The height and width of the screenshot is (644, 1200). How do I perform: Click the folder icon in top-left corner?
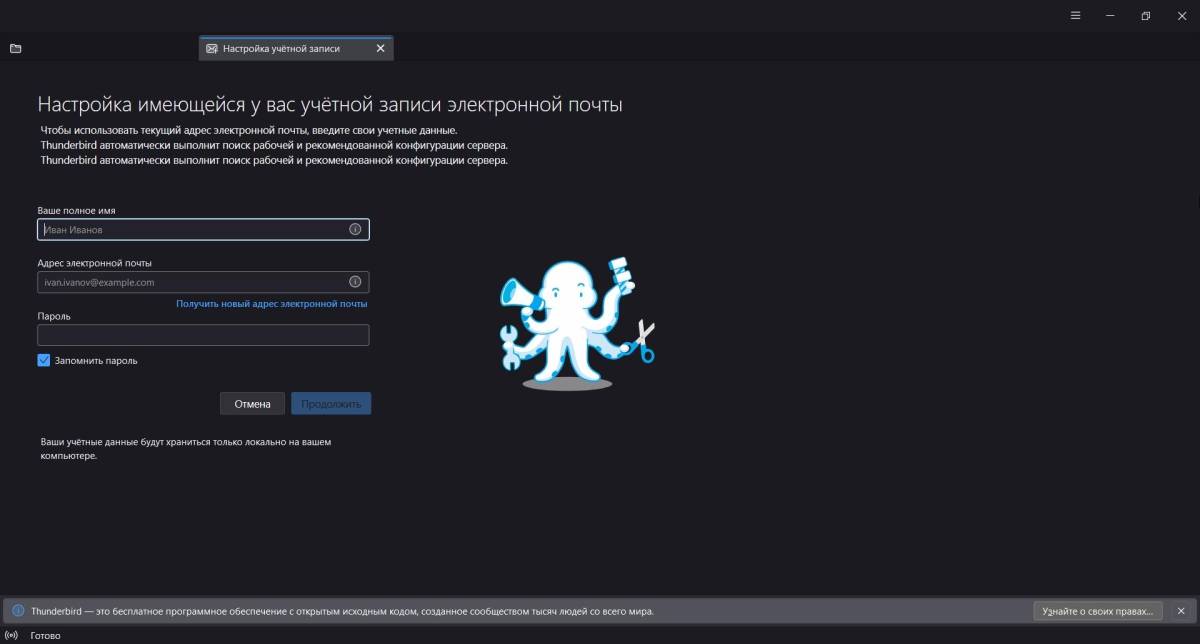[x=16, y=48]
